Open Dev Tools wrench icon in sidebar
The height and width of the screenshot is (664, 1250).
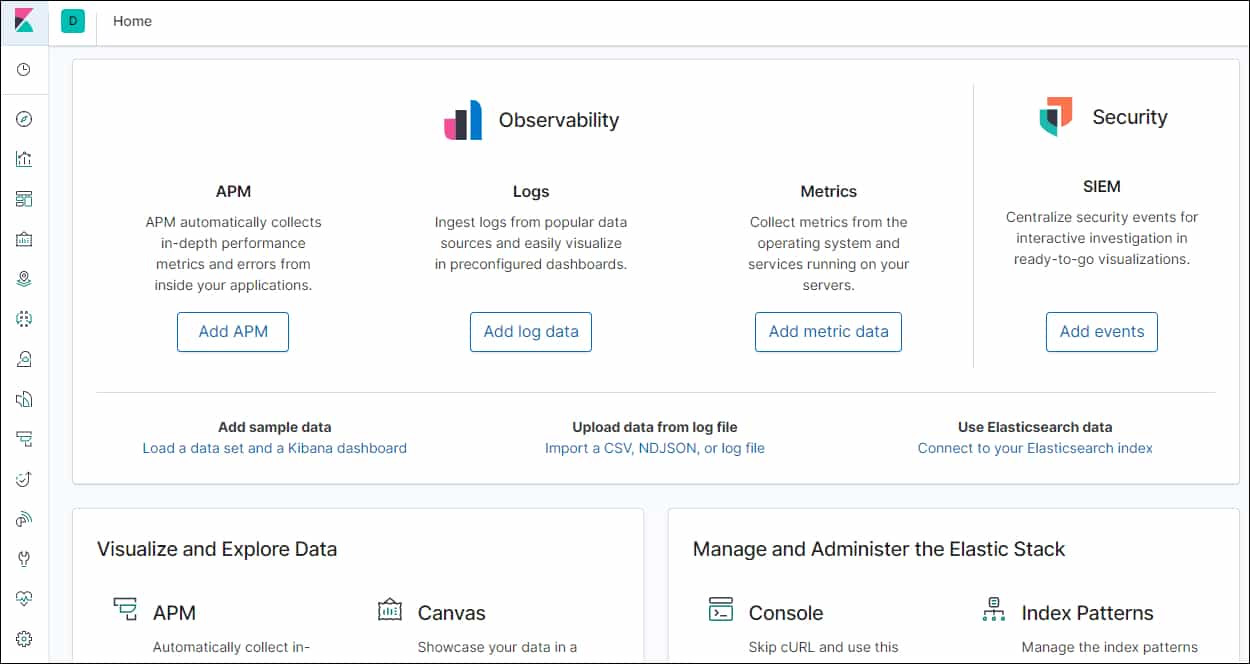[x=24, y=559]
